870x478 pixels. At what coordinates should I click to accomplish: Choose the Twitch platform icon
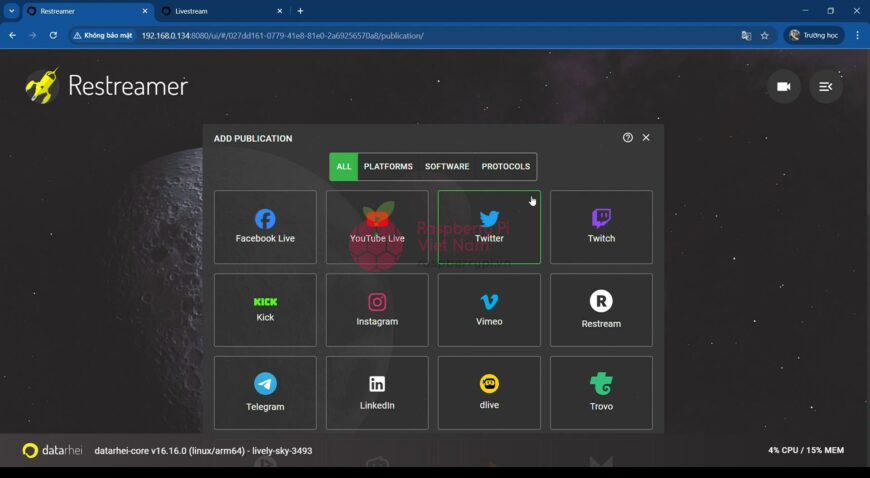point(601,227)
